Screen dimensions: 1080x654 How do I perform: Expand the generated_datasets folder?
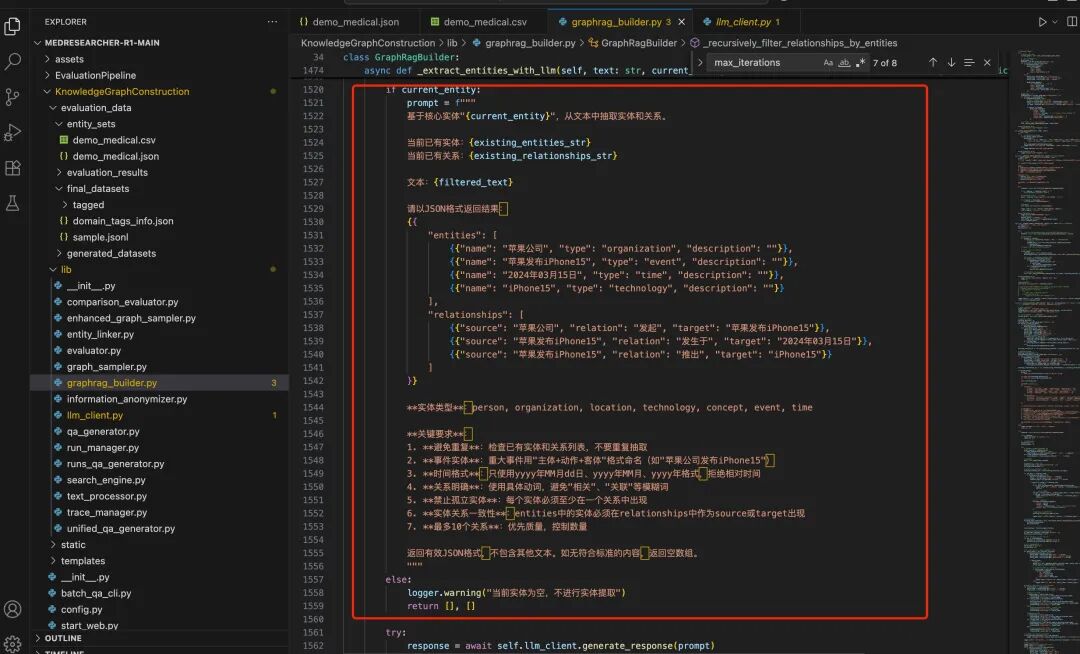(x=111, y=253)
